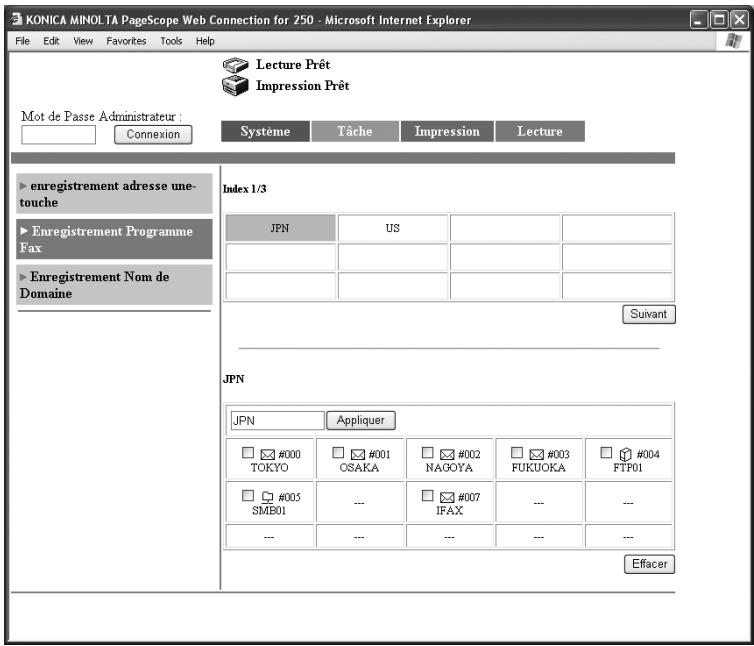Open the Help menu
754x646 pixels.
[205, 41]
